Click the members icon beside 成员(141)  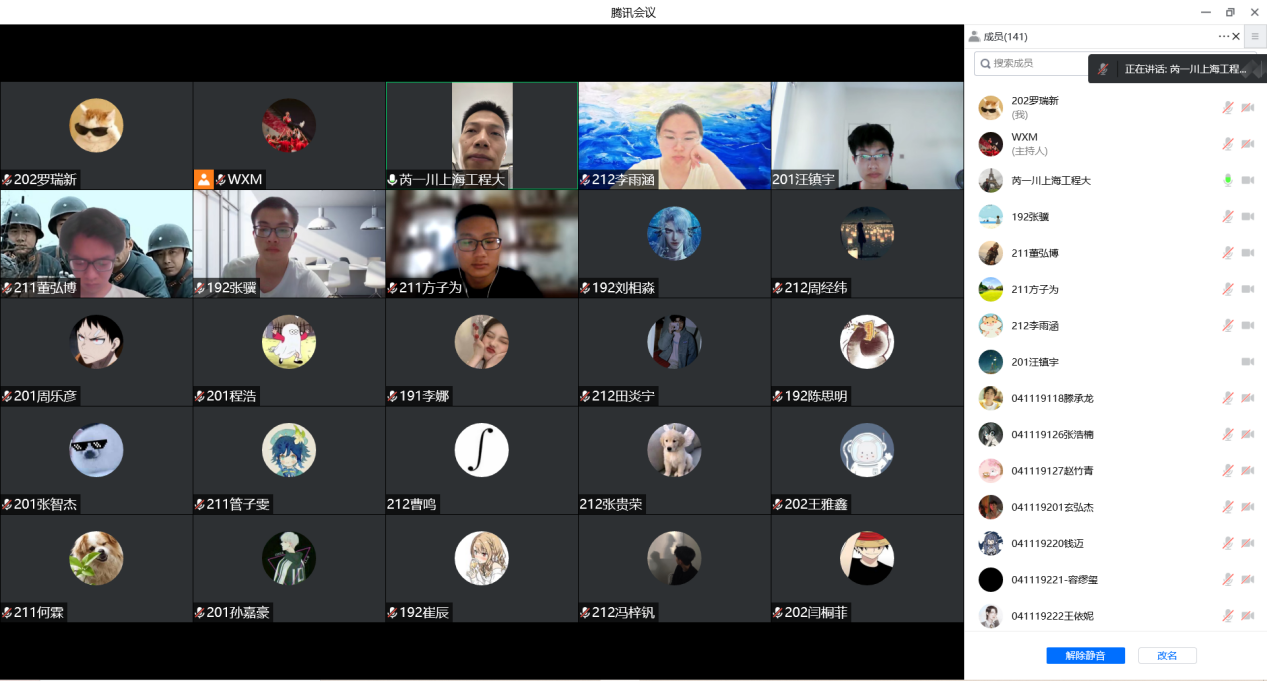[974, 36]
